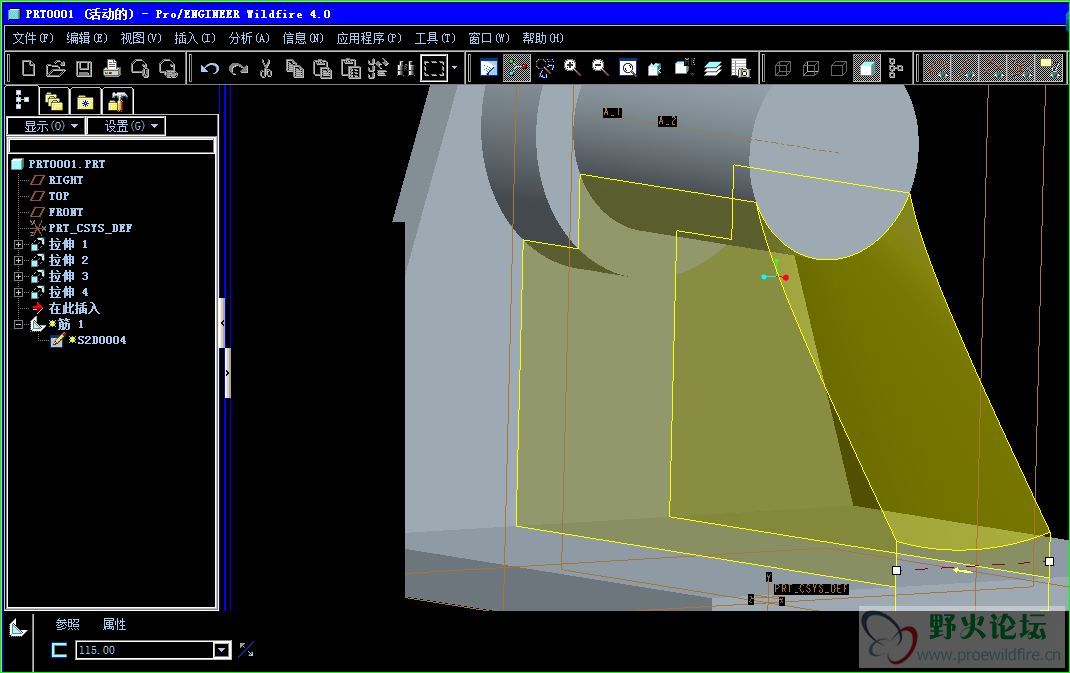This screenshot has width=1070, height=673.
Task: Toggle datum planes display
Action: pos(938,68)
